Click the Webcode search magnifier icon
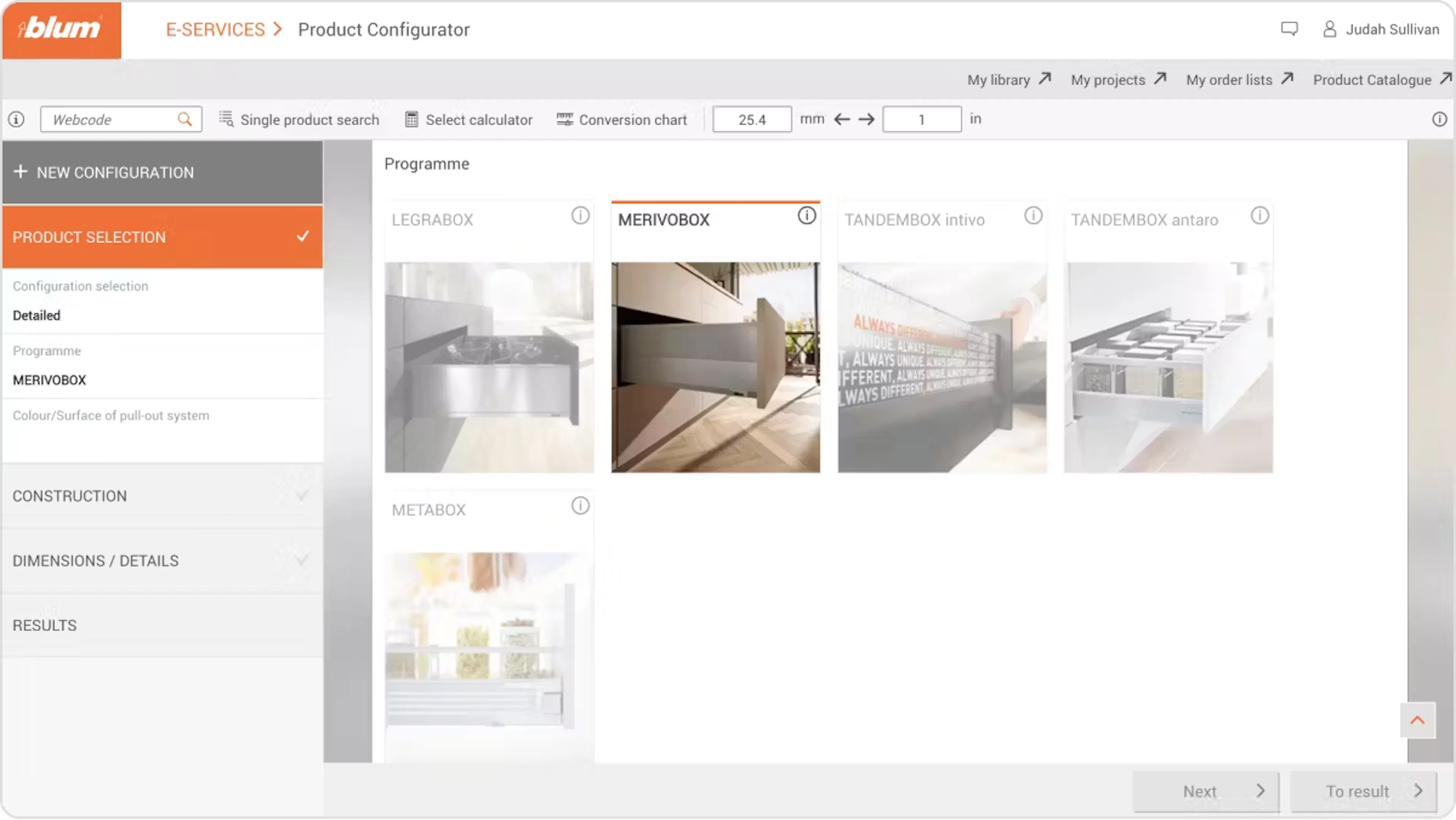The width and height of the screenshot is (1456, 820). [x=184, y=119]
